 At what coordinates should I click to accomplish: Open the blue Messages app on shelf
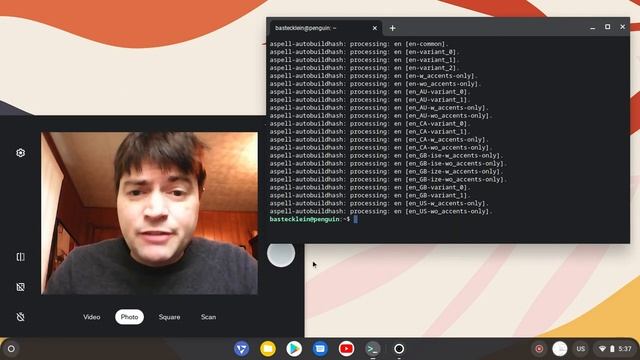[320, 349]
